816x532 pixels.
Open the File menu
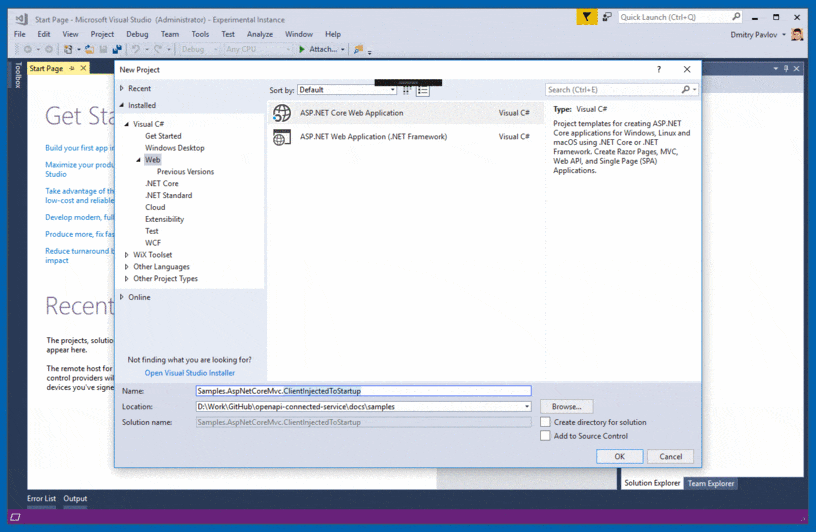tap(20, 34)
